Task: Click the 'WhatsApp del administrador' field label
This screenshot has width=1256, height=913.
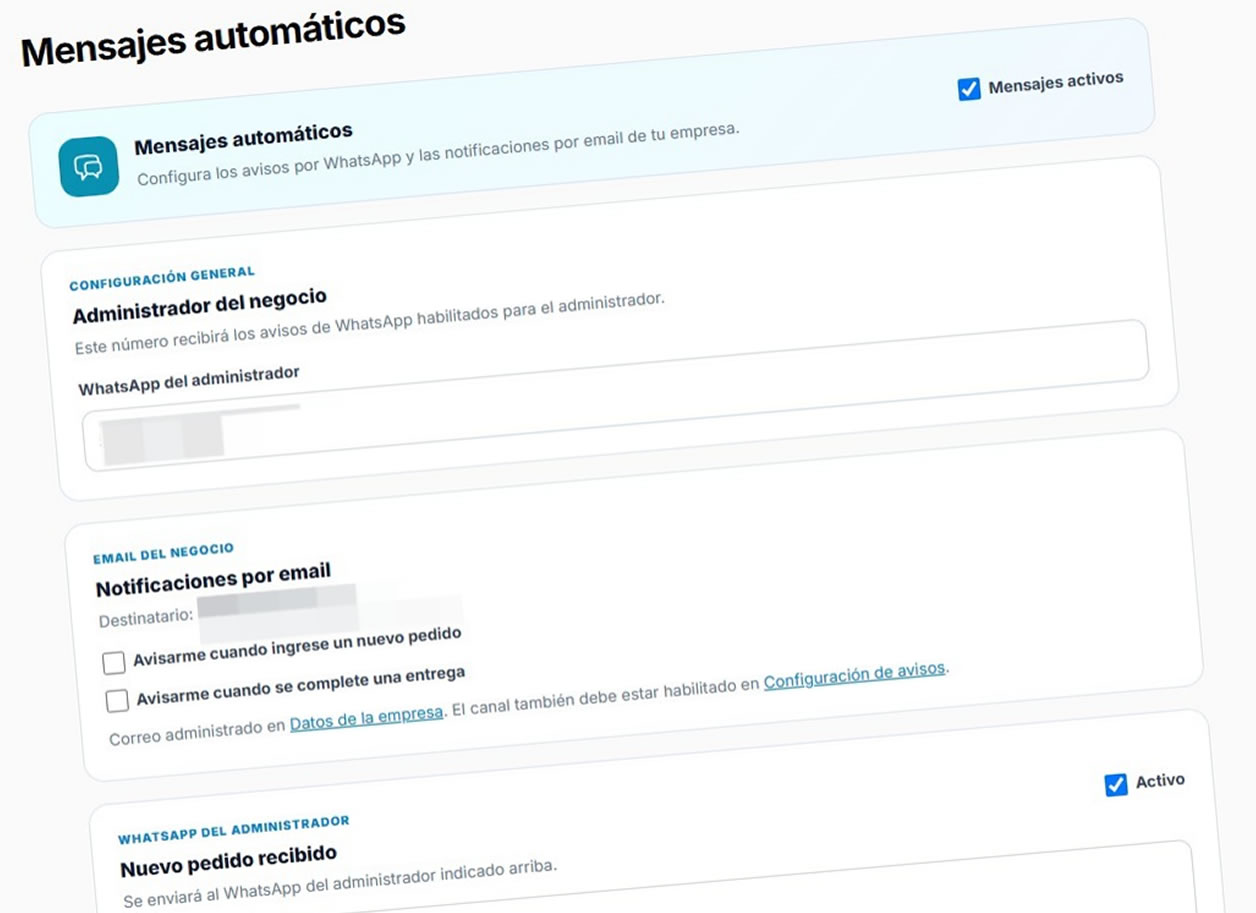Action: tap(189, 381)
